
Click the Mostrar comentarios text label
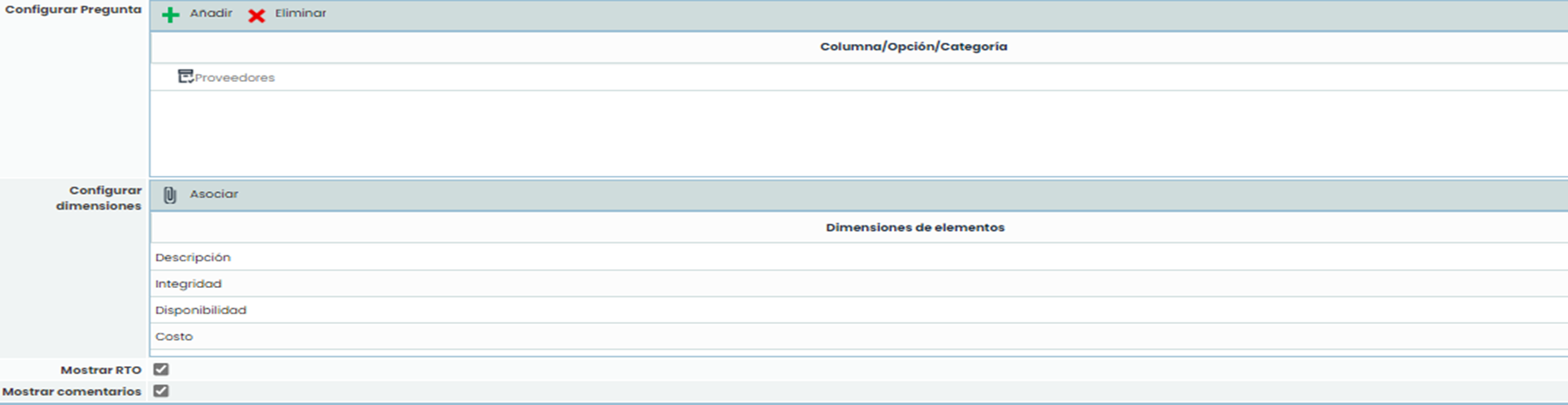click(72, 392)
